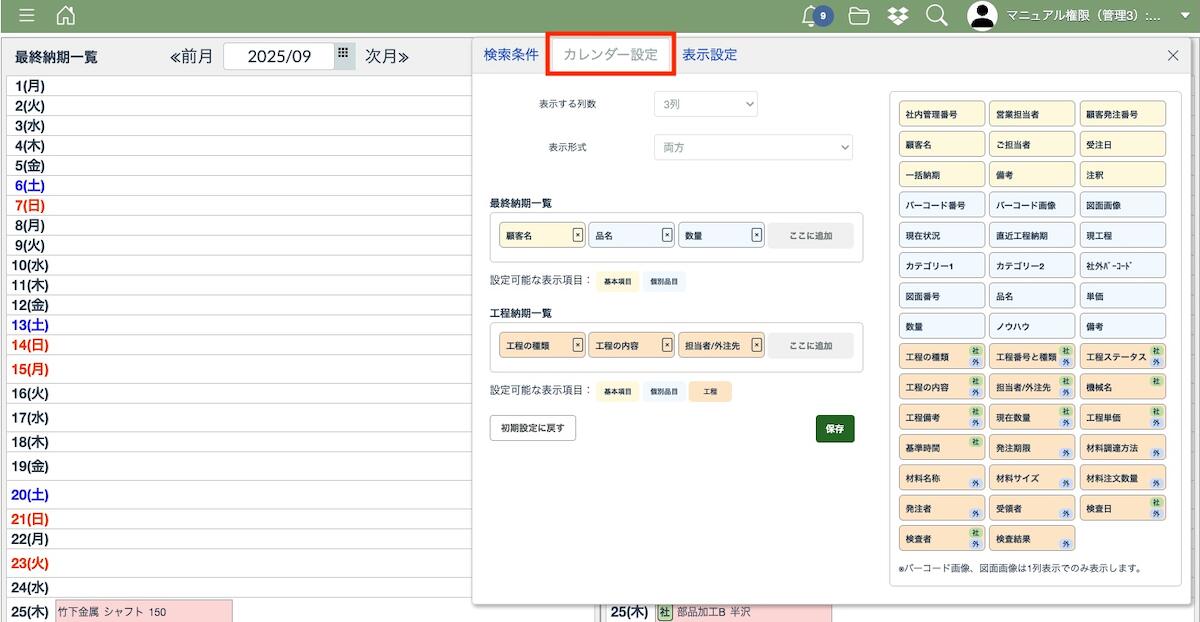Open the calendar grid picker icon
This screenshot has height=622, width=1200.
(343, 54)
